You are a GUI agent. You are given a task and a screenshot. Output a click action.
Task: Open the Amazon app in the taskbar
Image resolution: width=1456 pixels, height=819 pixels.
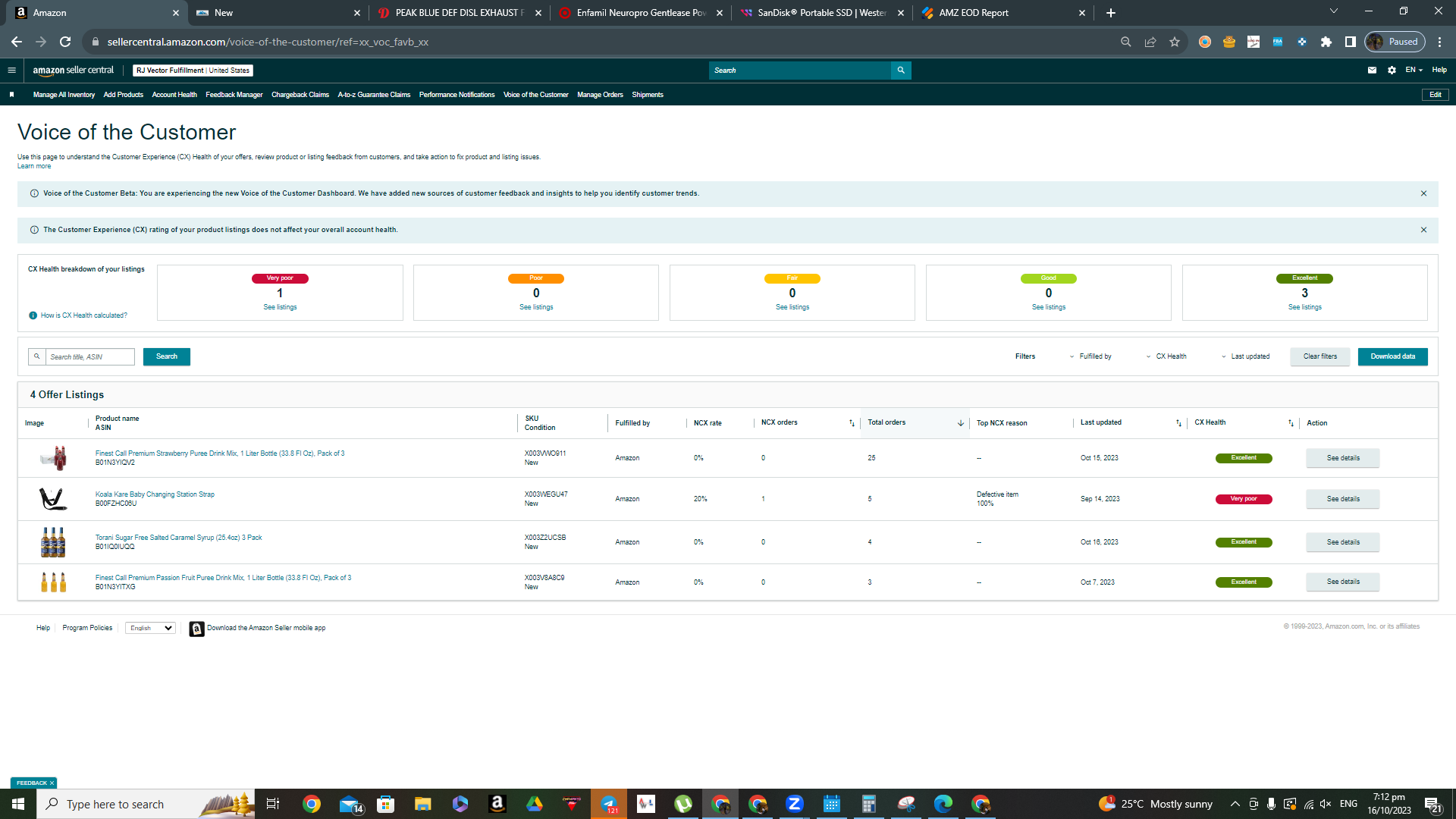(x=497, y=804)
